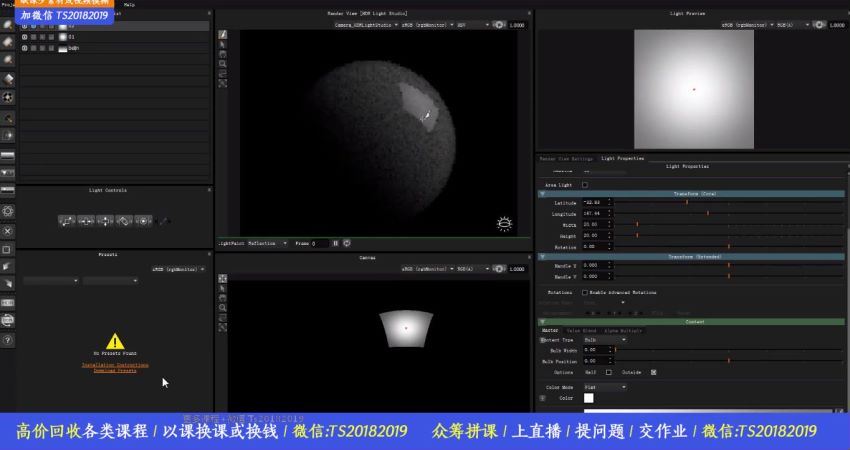This screenshot has width=850, height=450.
Task: Select the arrow pointer tool in Render View
Action: pyautogui.click(x=223, y=44)
